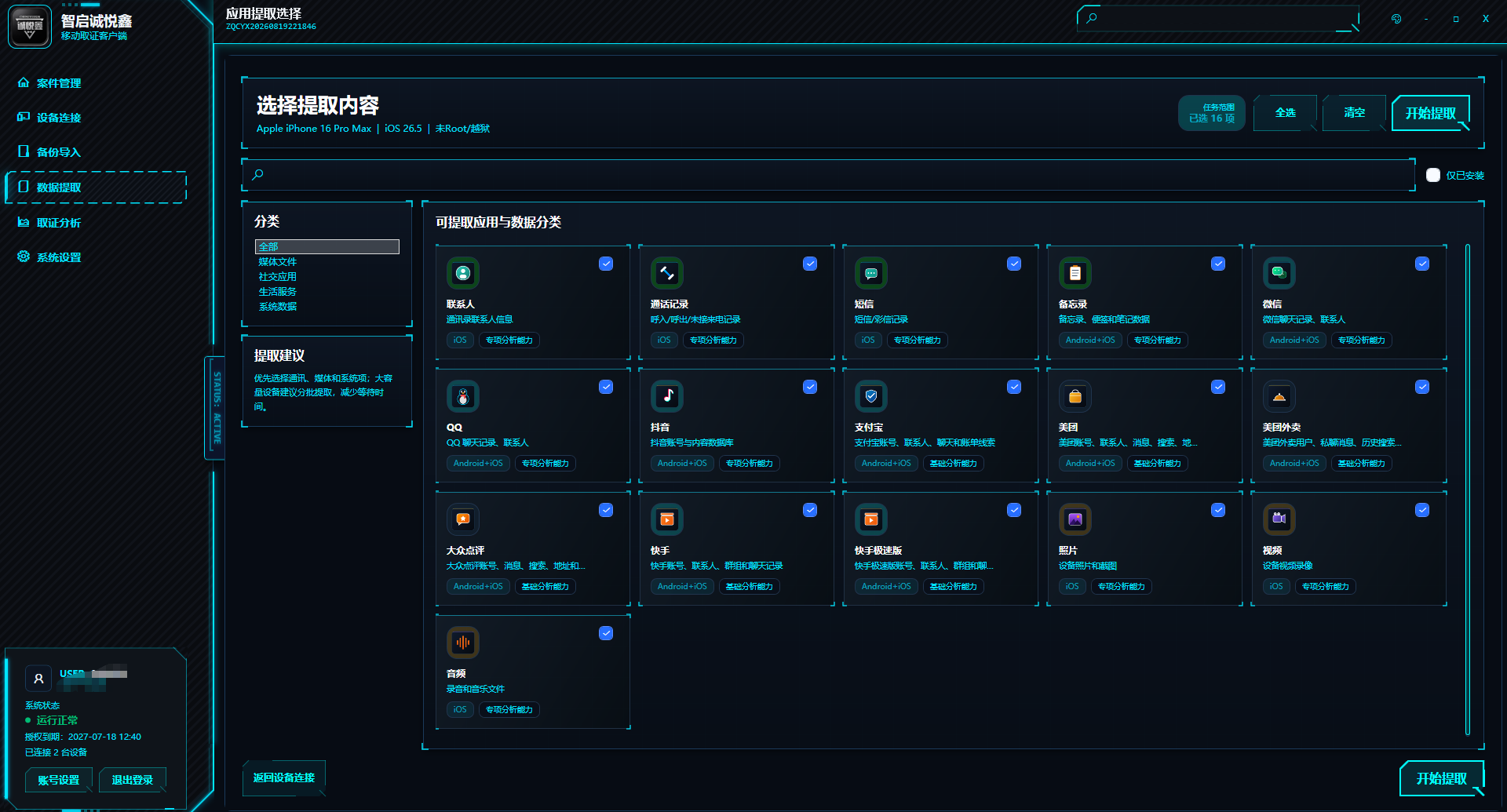Click the 全选 button
Viewport: 1507px width, 812px height.
click(x=1285, y=113)
